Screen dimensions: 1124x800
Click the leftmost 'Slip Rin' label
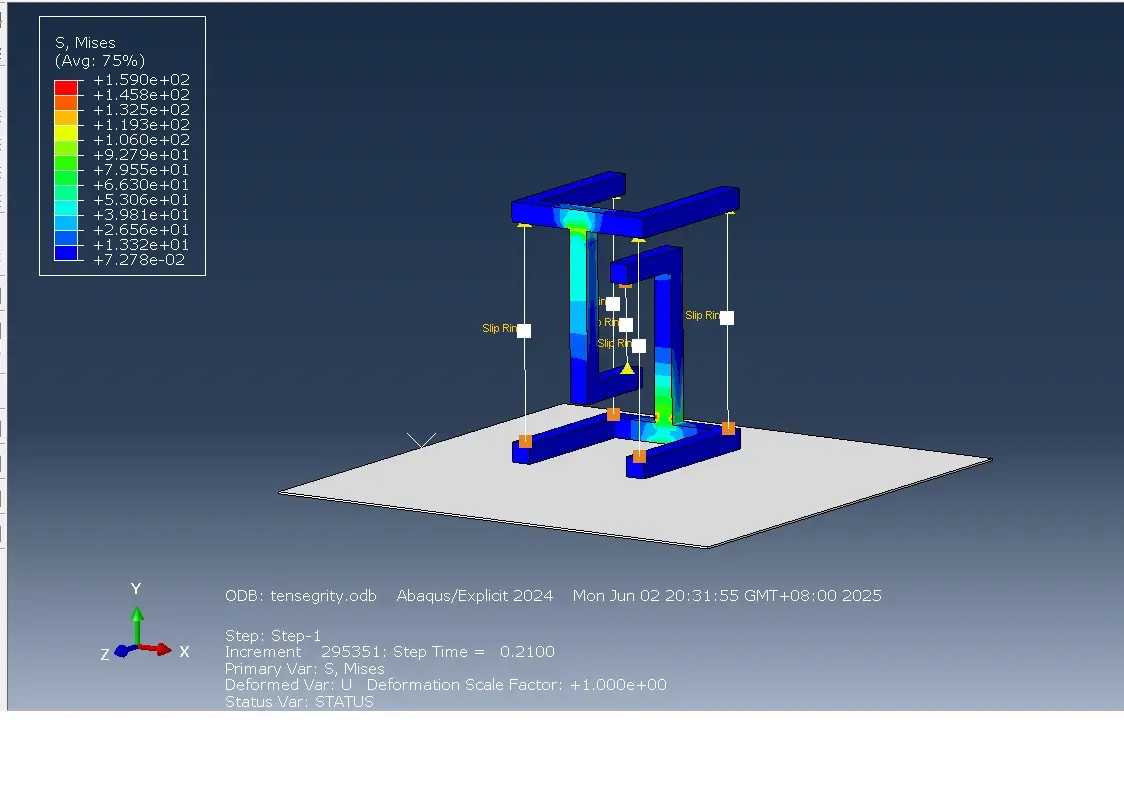tap(499, 328)
